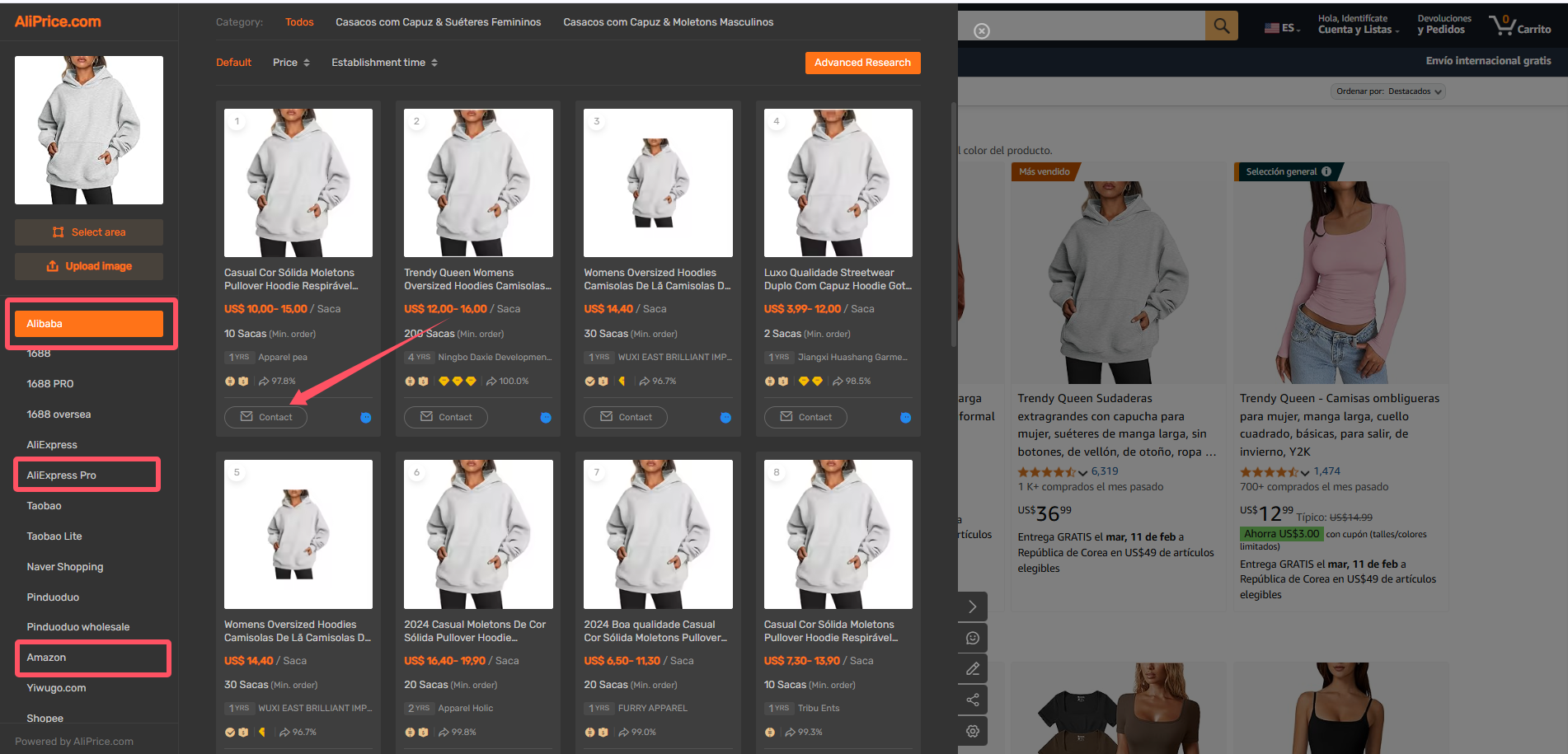This screenshot has height=754, width=1568.
Task: Click the AliPrice.com logo
Action: click(58, 21)
